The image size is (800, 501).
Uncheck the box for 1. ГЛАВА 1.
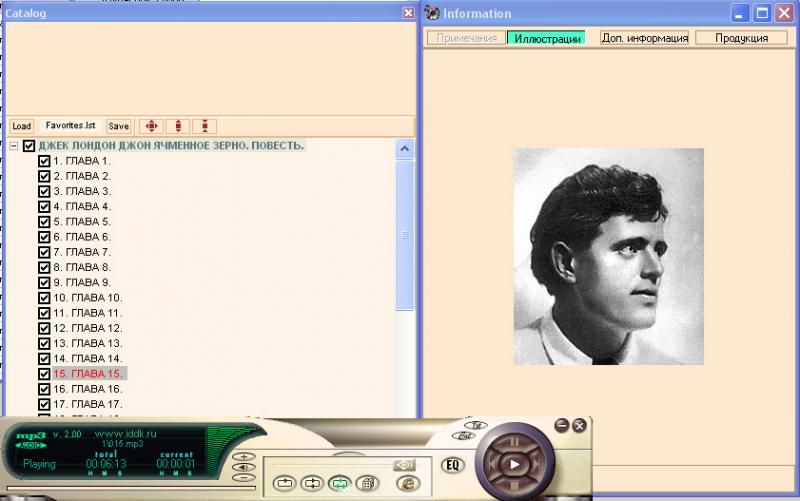pyautogui.click(x=44, y=161)
